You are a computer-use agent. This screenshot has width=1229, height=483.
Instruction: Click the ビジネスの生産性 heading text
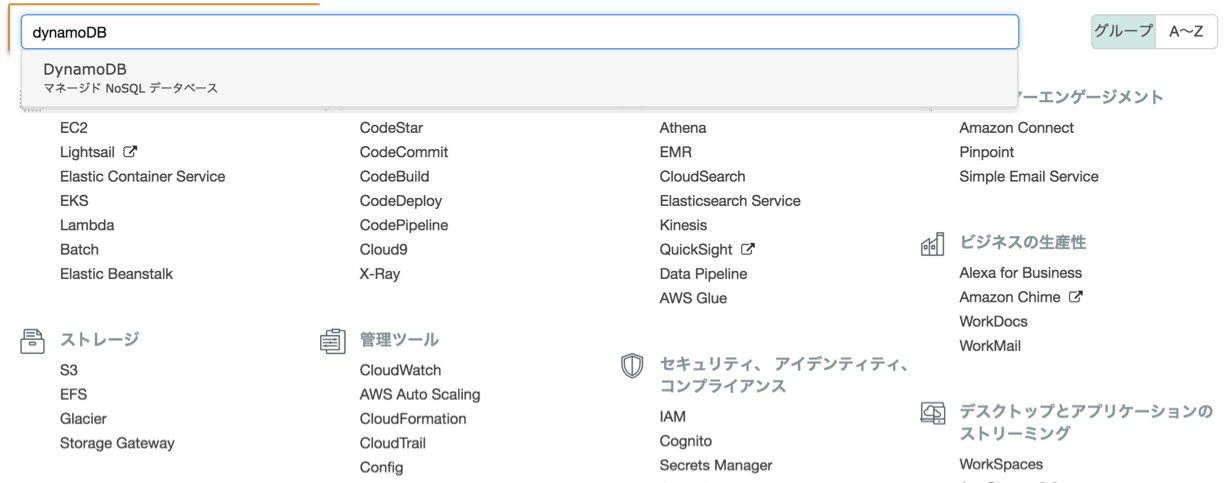point(1022,243)
